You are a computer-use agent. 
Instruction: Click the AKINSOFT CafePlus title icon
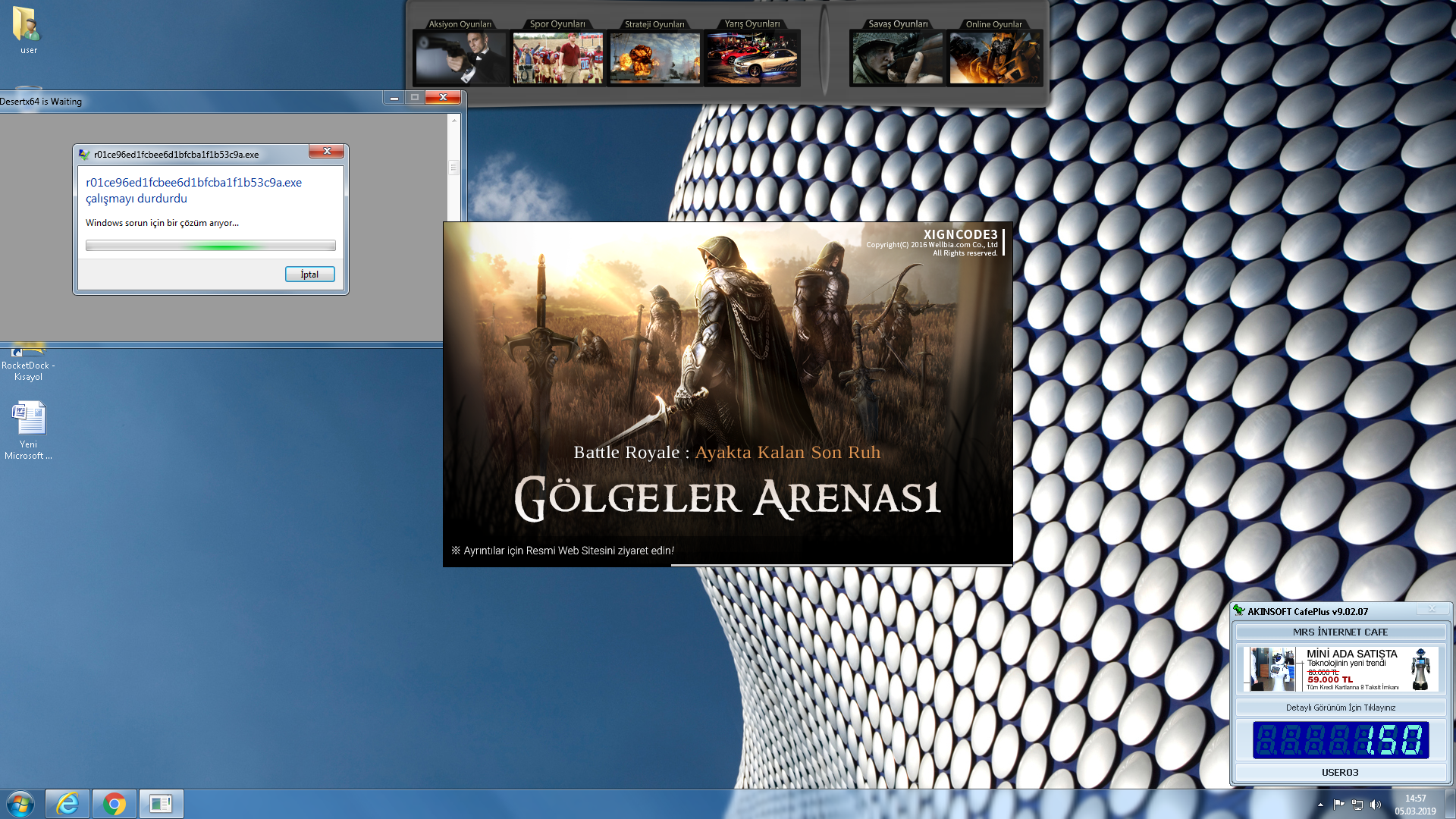(x=1239, y=610)
